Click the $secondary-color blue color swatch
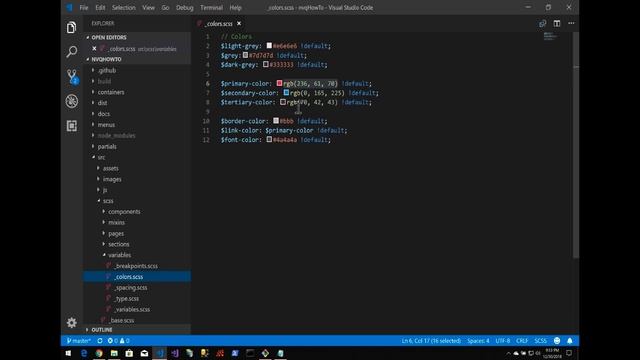Viewport: 640px width, 360px height. 286,93
